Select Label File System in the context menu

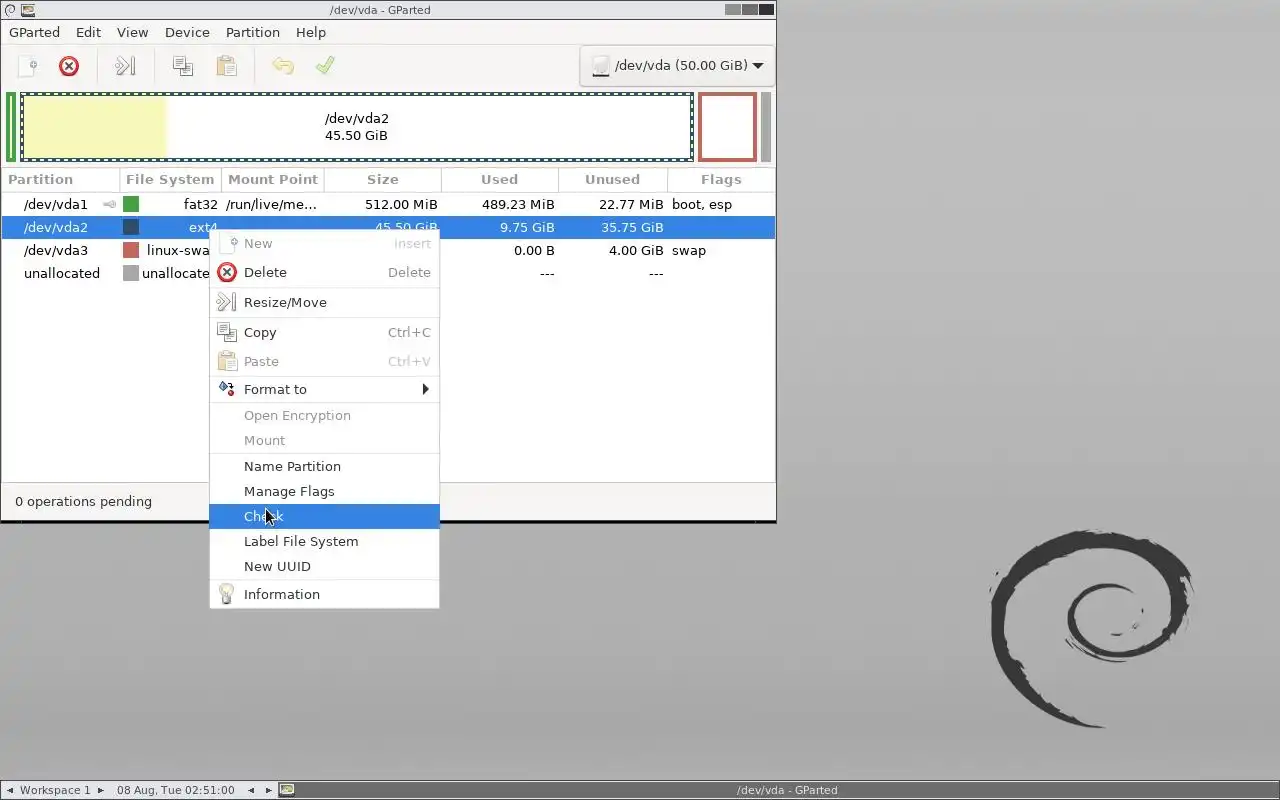[324, 541]
